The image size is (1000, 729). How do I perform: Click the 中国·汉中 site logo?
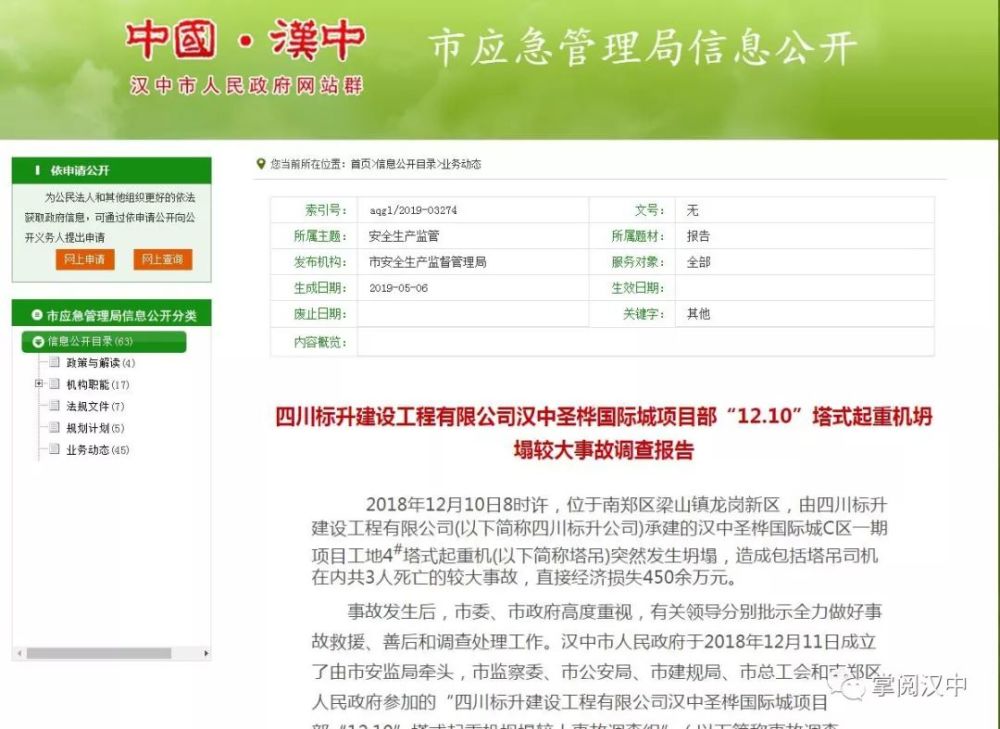pyautogui.click(x=246, y=40)
